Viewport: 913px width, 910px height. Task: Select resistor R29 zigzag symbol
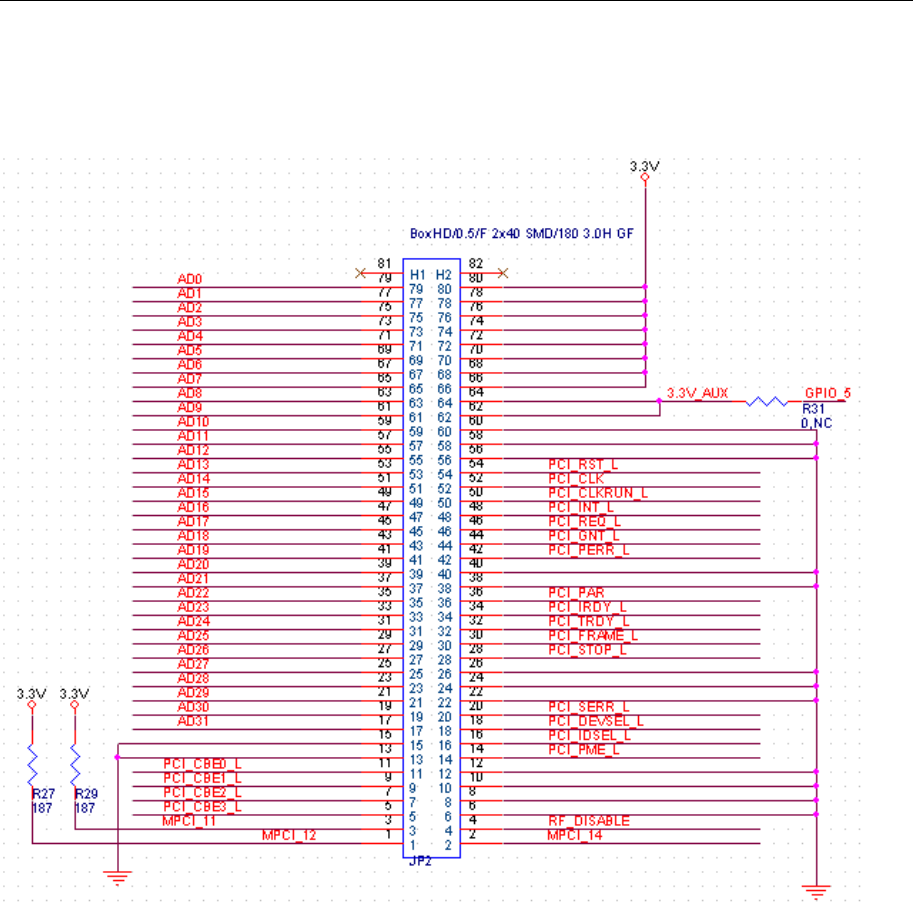[x=75, y=764]
